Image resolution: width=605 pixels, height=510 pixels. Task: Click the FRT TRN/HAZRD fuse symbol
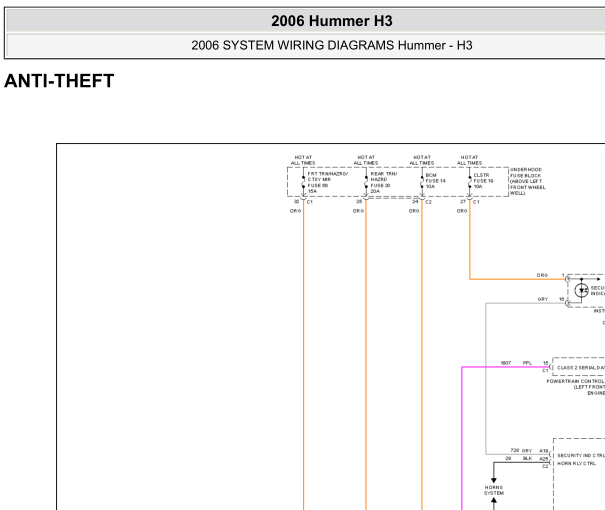tap(303, 182)
